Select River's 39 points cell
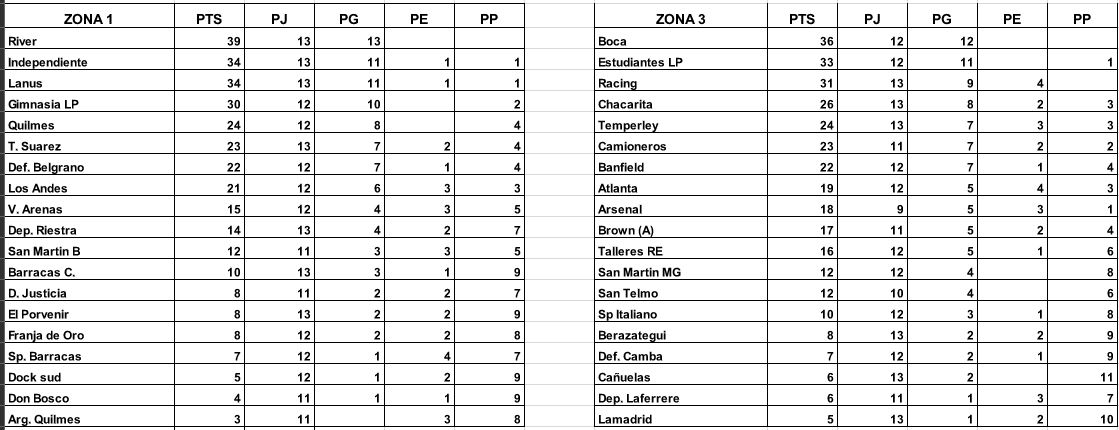The height and width of the screenshot is (430, 1119). (210, 41)
